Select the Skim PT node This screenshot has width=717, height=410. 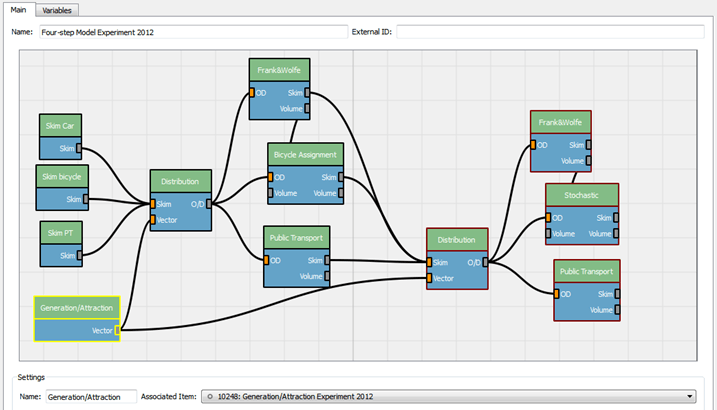point(61,244)
